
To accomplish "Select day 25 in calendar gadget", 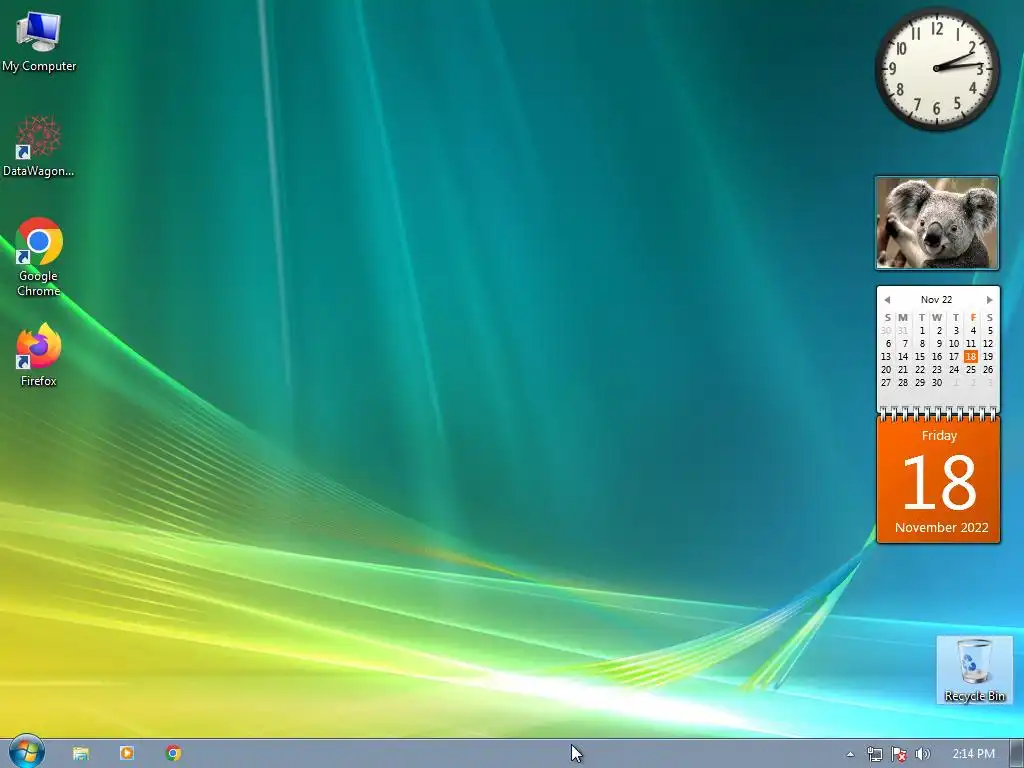I will (970, 370).
